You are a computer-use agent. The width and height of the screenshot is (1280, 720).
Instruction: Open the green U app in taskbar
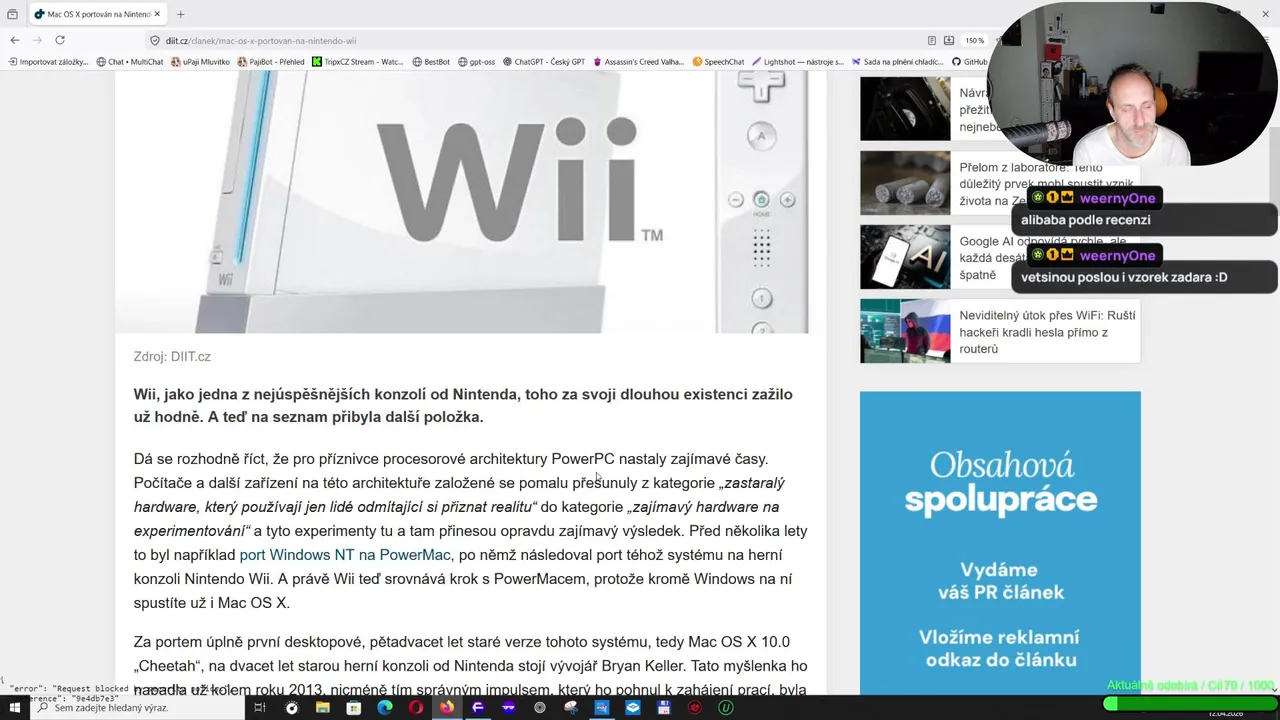point(725,708)
